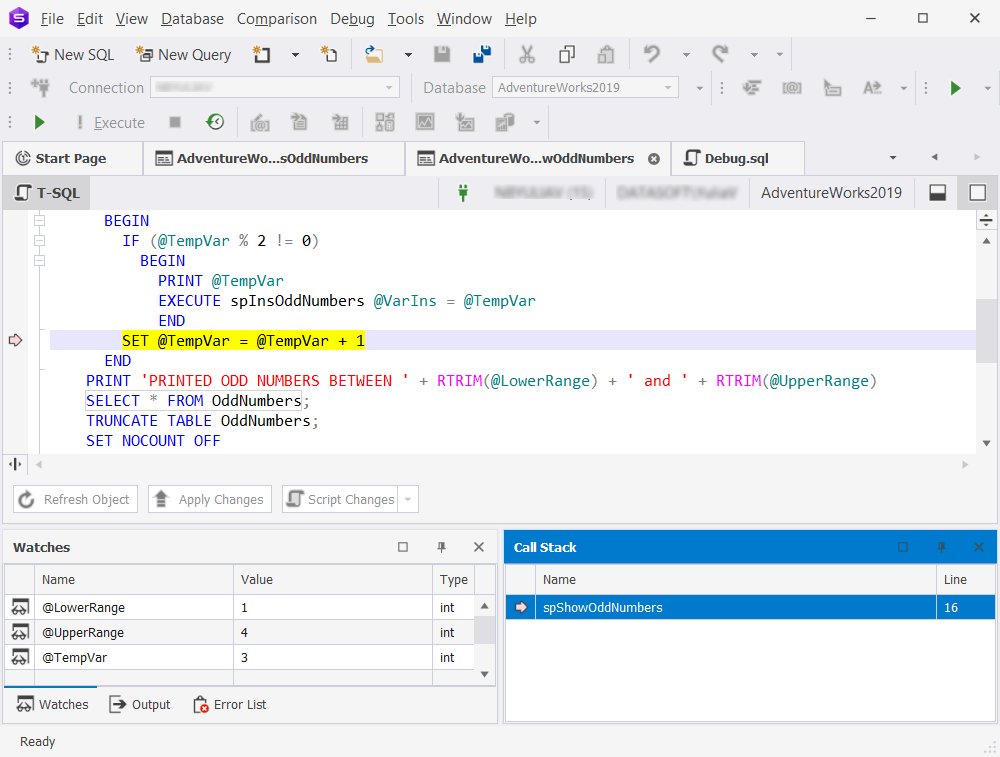Screen dimensions: 1000x757
Task: Click the connection plug icon beside Connection
Action: (x=41, y=88)
